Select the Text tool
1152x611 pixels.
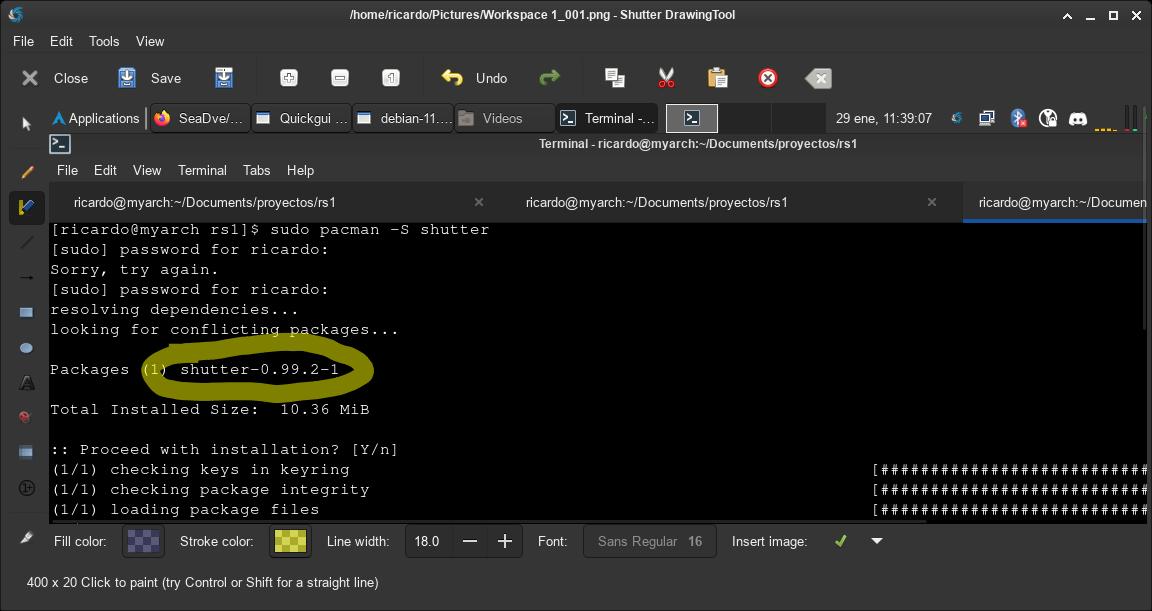tap(27, 383)
